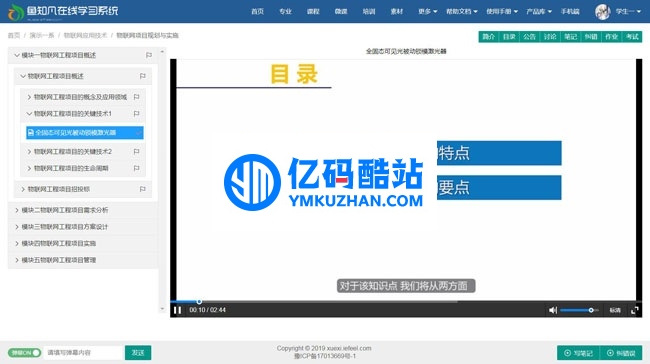This screenshot has width=650, height=364.
Task: Click flag icon for 物联网工程项目的概念及应用领域
Action: tap(136, 97)
